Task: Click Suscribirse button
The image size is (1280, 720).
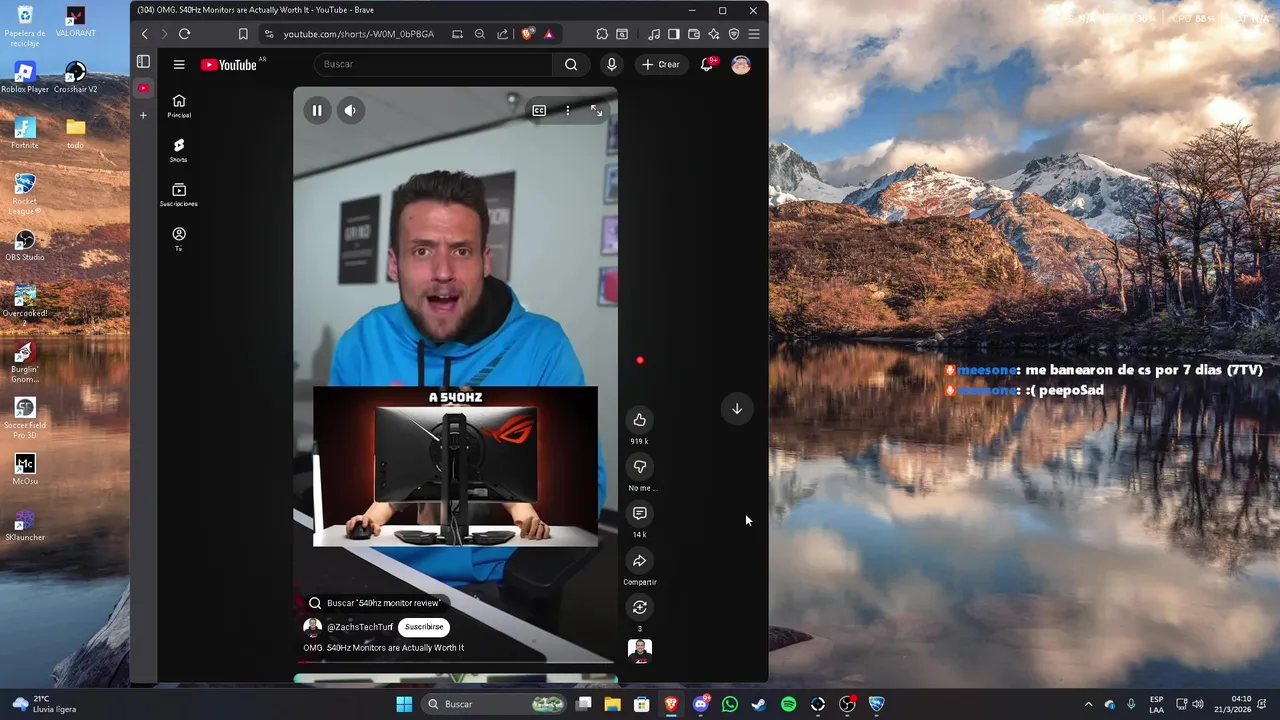Action: pyautogui.click(x=424, y=627)
